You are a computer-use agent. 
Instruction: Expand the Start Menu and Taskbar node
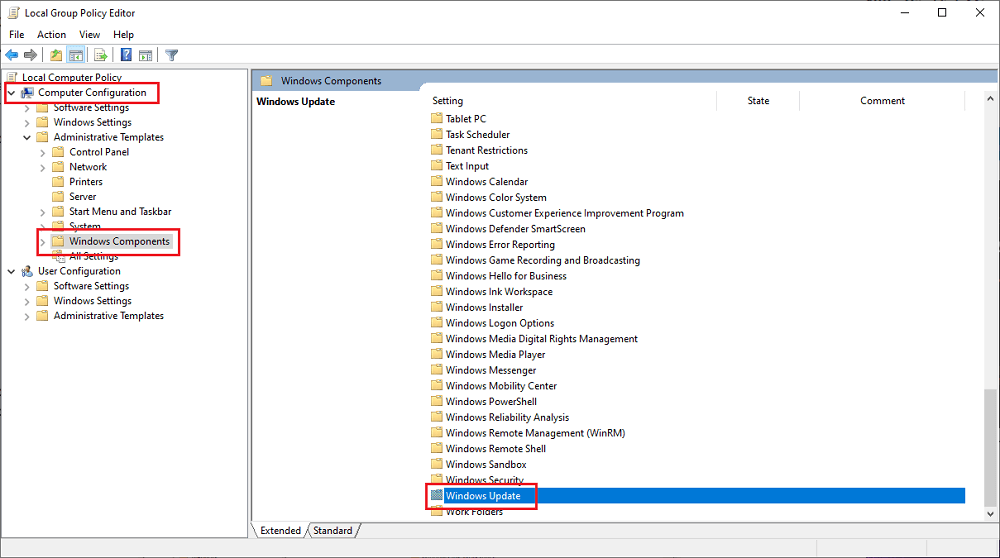click(43, 212)
